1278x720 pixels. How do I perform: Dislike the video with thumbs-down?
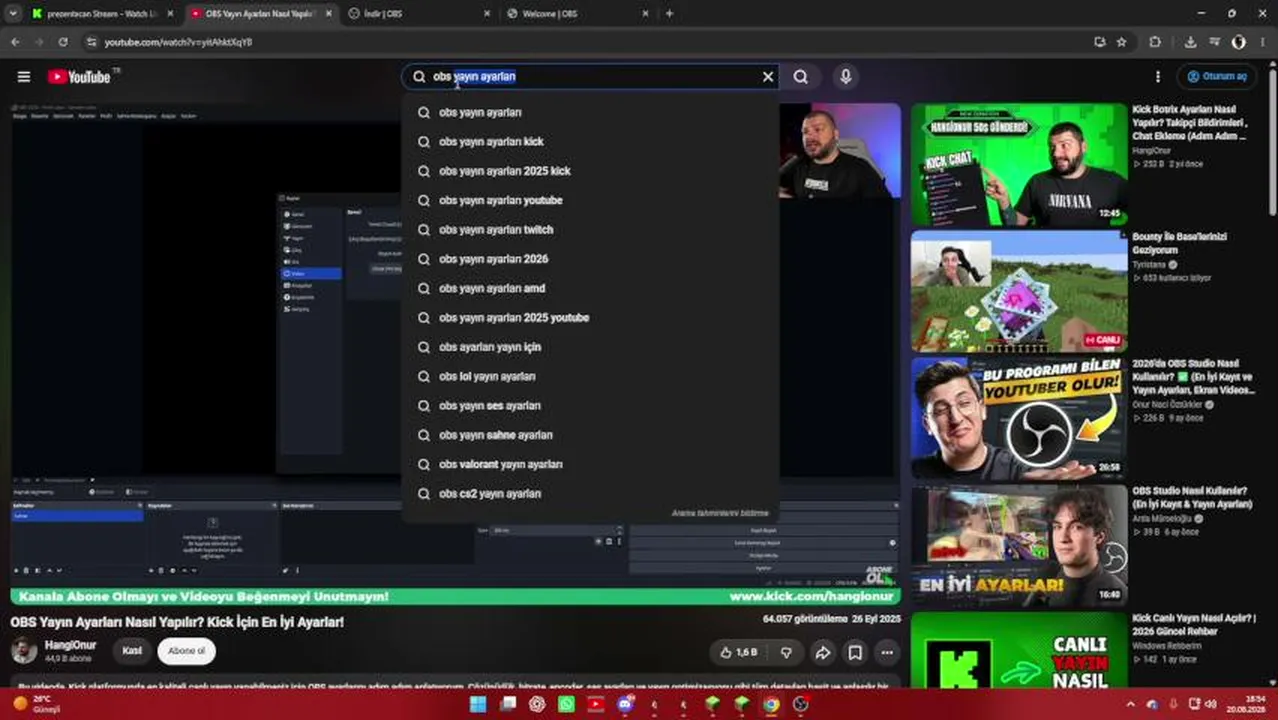(x=787, y=652)
